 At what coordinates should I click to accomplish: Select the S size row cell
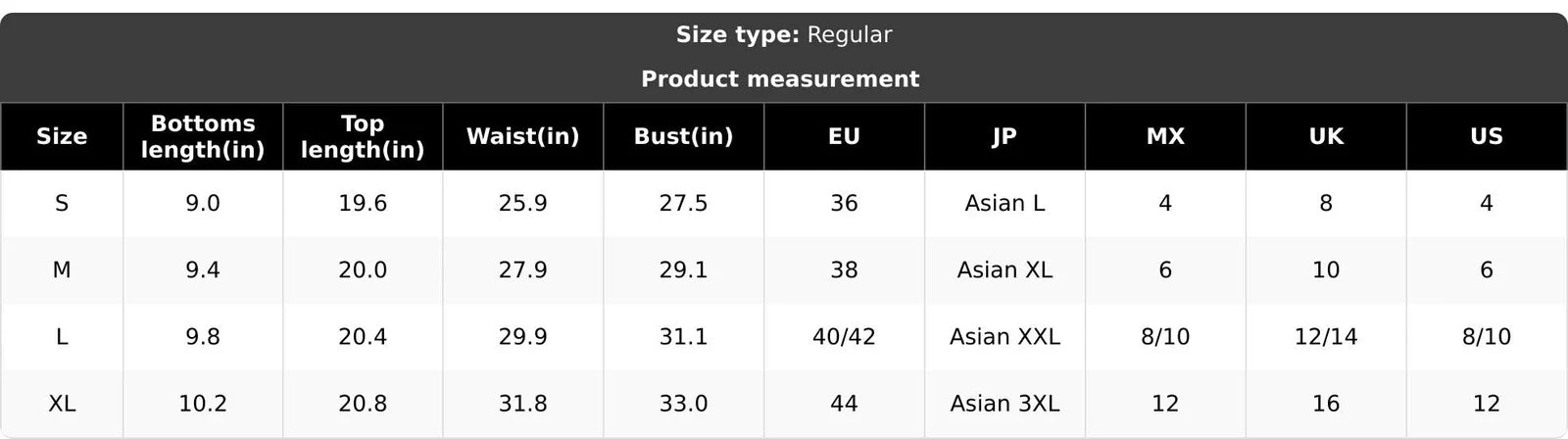(x=62, y=203)
